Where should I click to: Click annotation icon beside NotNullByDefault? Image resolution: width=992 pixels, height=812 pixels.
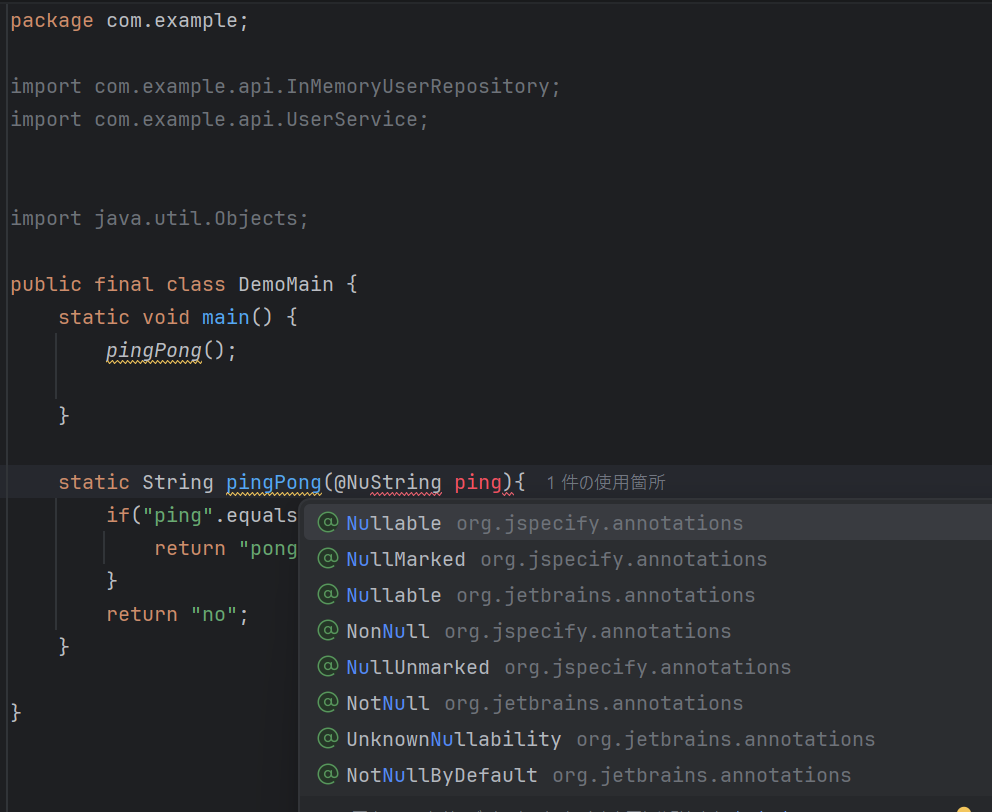(328, 775)
